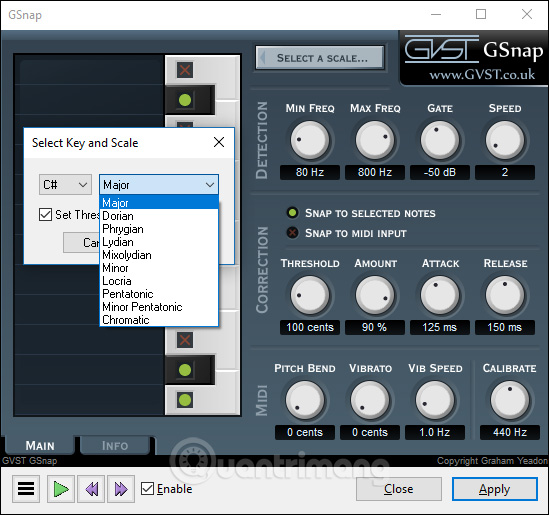Toggle the Set Threshold checkbox in the dialog
Viewport: 549px width, 515px height.
click(x=46, y=215)
